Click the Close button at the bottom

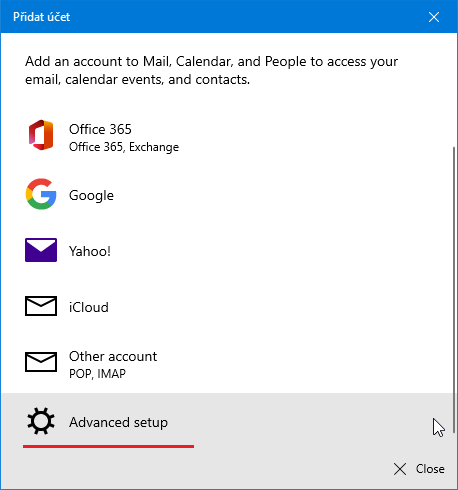pyautogui.click(x=419, y=469)
